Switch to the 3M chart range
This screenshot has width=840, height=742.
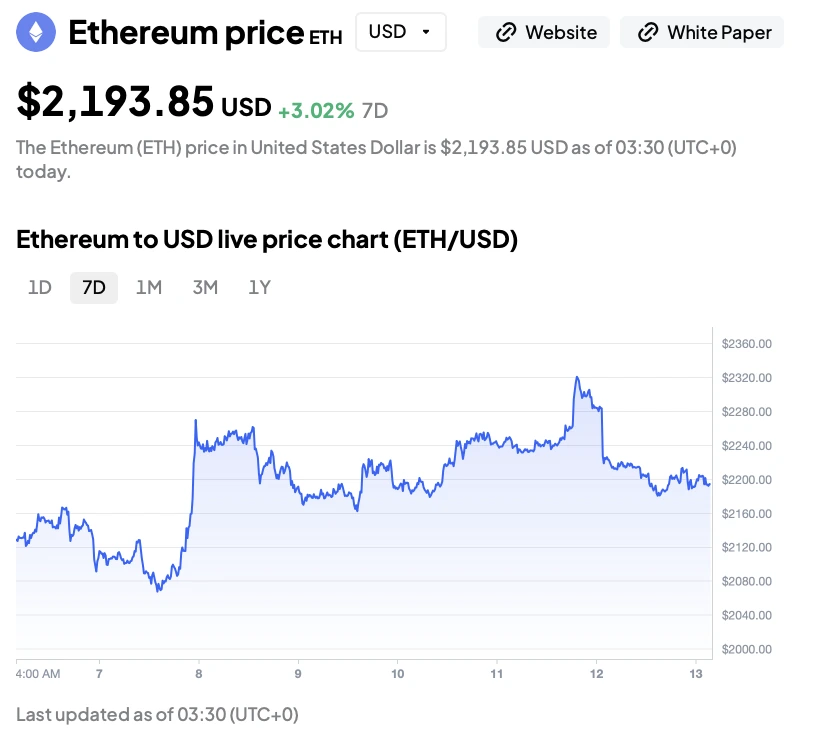pos(205,288)
